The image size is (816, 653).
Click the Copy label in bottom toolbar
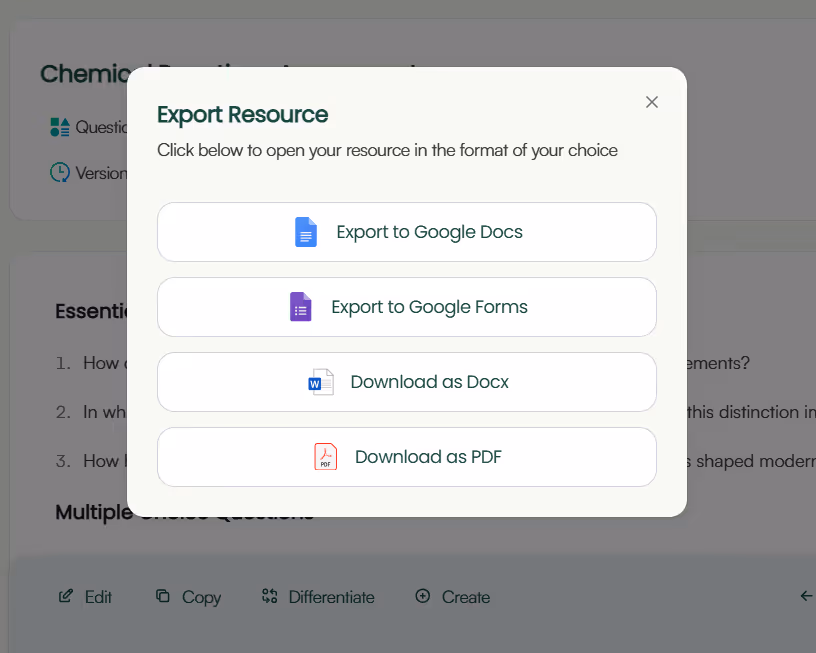click(201, 598)
